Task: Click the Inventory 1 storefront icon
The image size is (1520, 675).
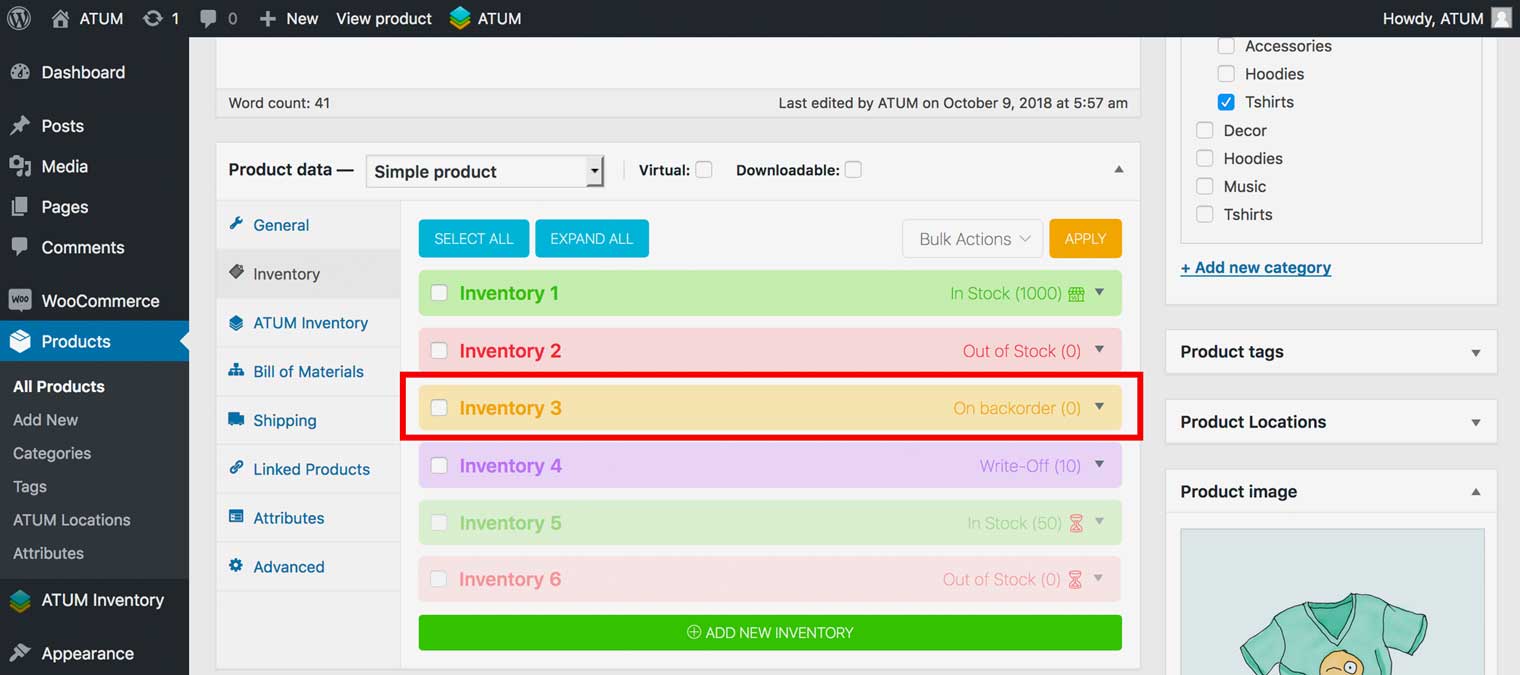Action: click(x=1076, y=294)
